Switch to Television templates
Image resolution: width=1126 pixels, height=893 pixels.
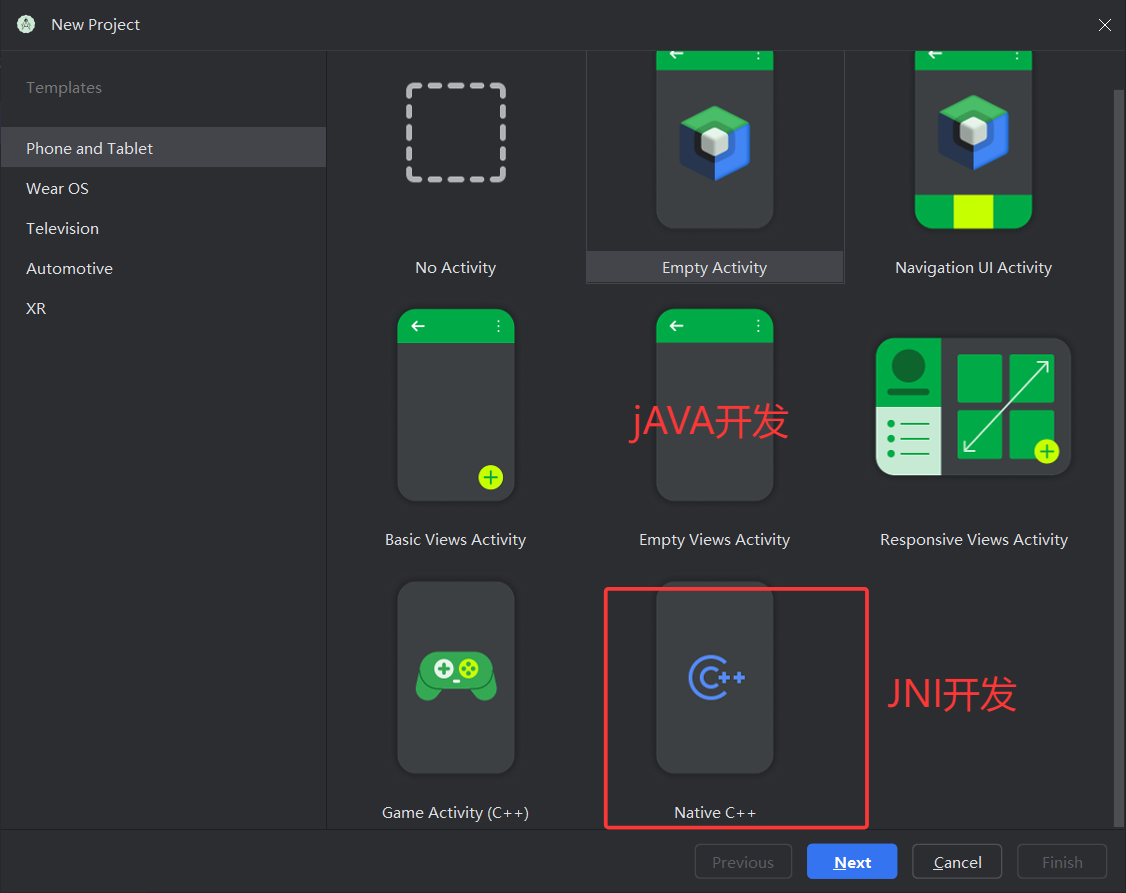tap(62, 228)
